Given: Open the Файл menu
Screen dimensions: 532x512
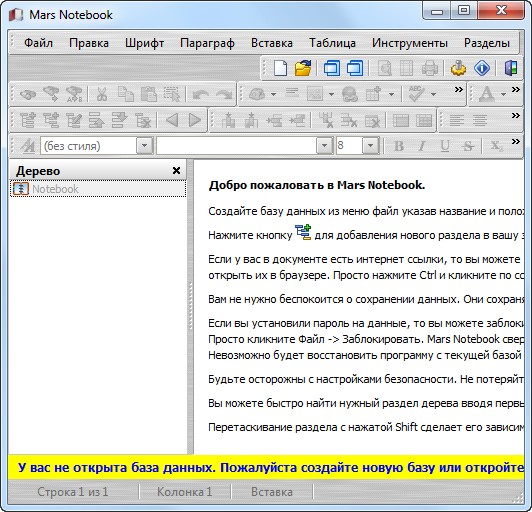Looking at the screenshot, I should (x=38, y=43).
